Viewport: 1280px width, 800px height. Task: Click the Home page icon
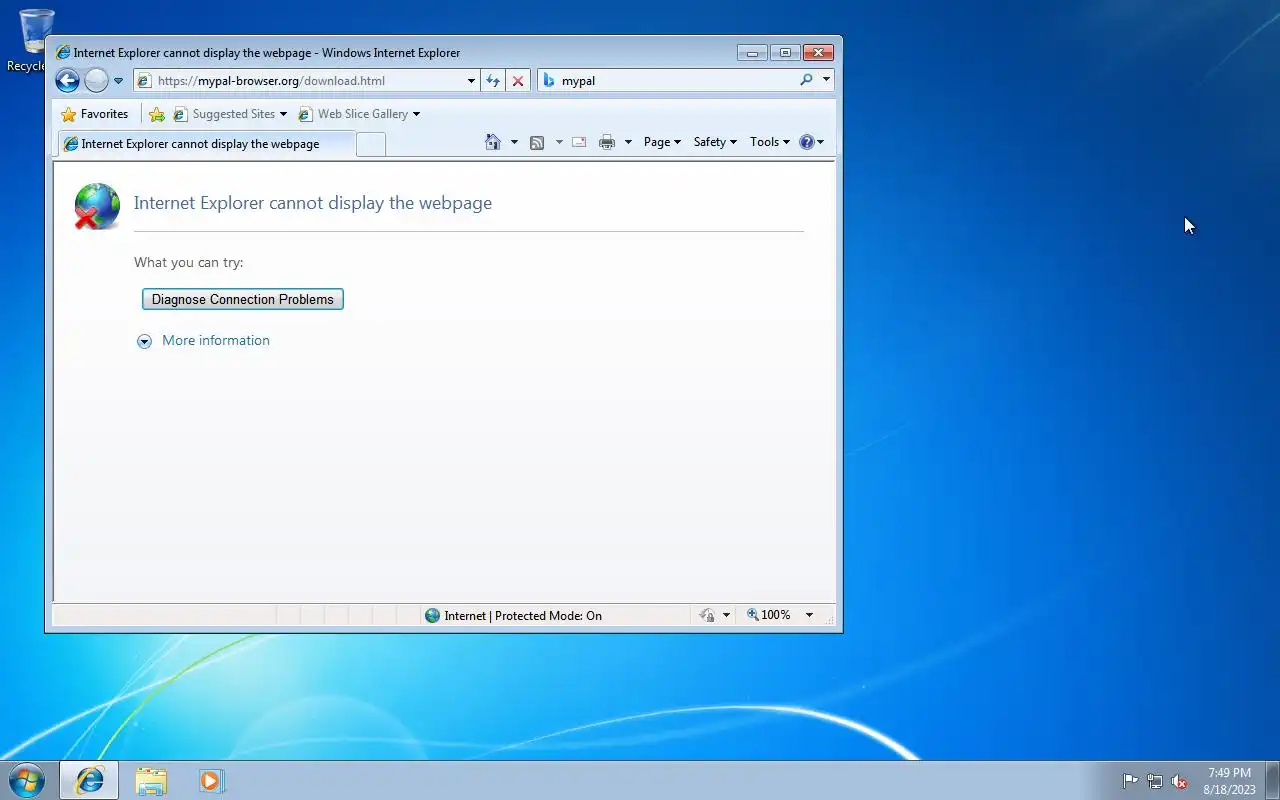click(x=493, y=142)
